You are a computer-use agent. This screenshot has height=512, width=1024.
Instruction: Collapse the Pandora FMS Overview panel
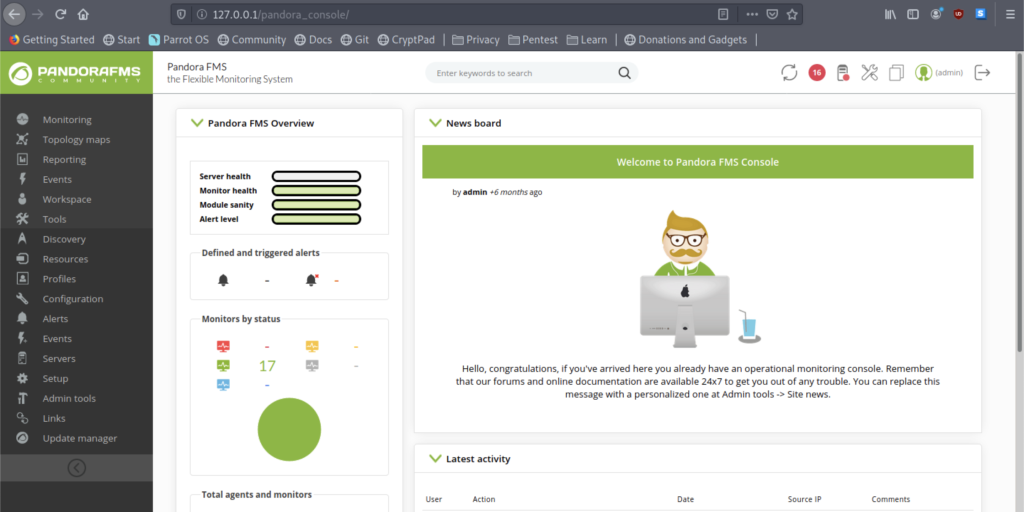point(197,123)
